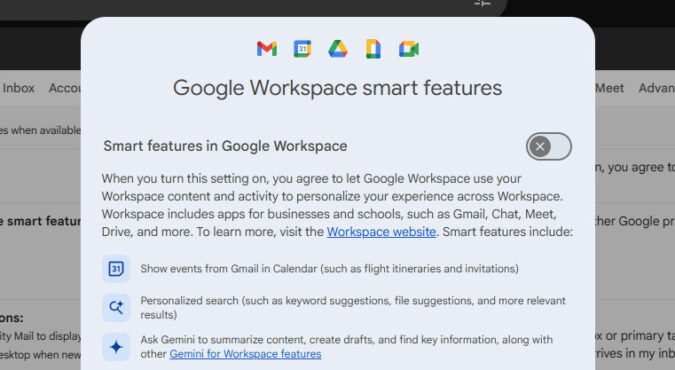Click the Smart features in Google Workspace heading

pos(225,146)
